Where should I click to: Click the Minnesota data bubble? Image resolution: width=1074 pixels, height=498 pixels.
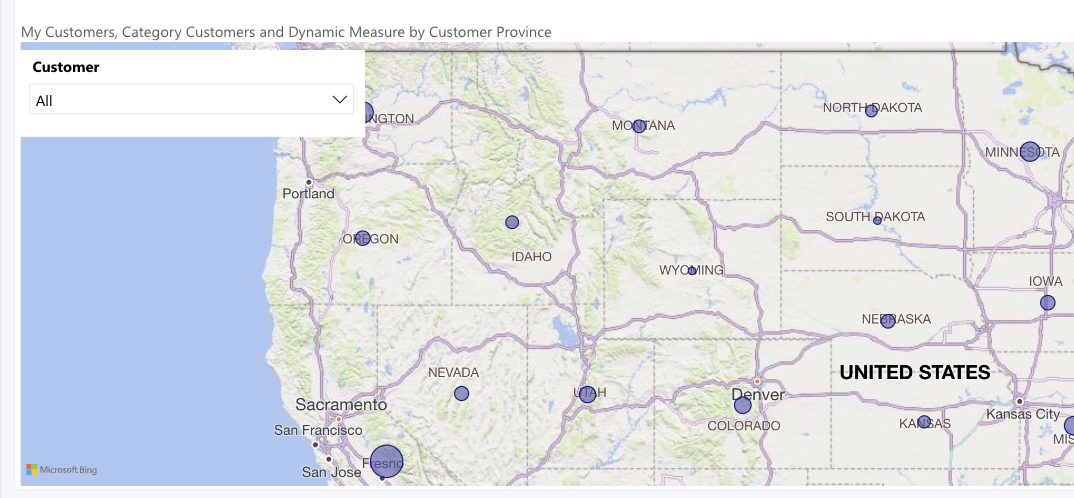click(x=1029, y=151)
